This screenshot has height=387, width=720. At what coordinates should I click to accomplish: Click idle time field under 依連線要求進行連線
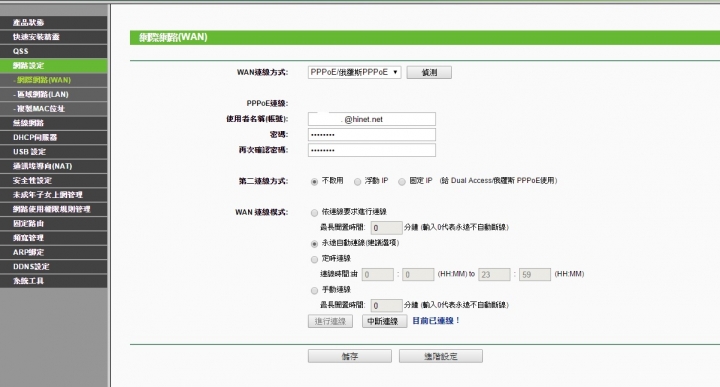coord(386,228)
